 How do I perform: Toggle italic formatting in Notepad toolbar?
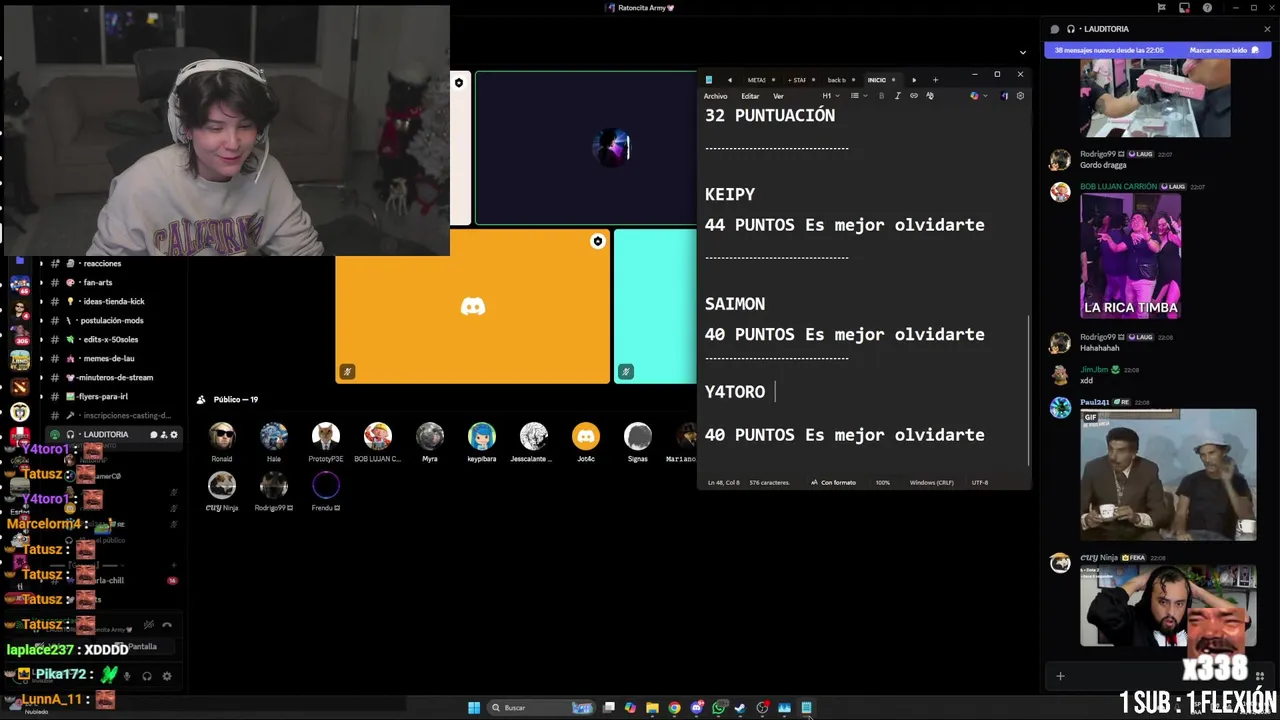tap(897, 96)
